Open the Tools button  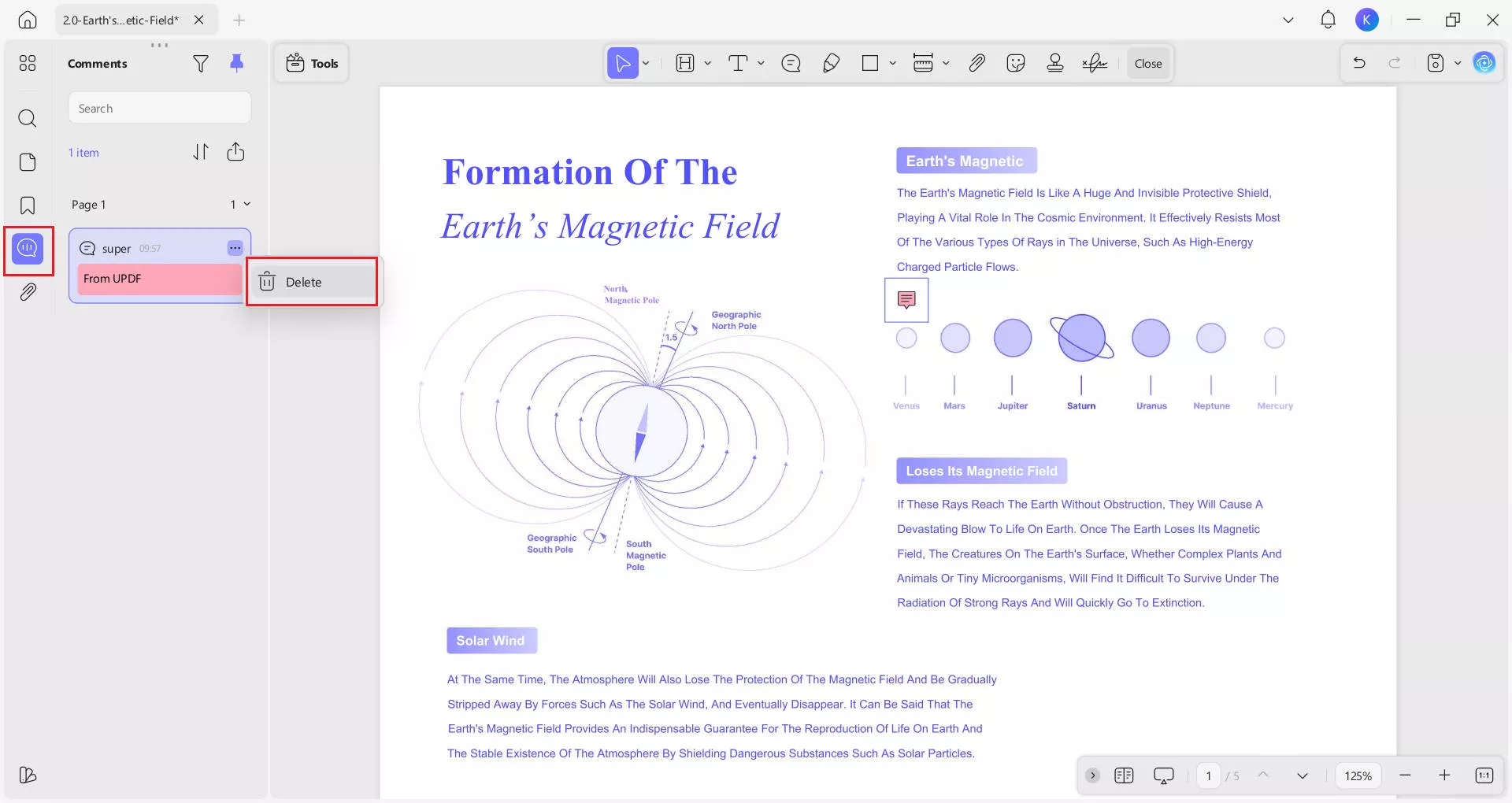coord(312,64)
